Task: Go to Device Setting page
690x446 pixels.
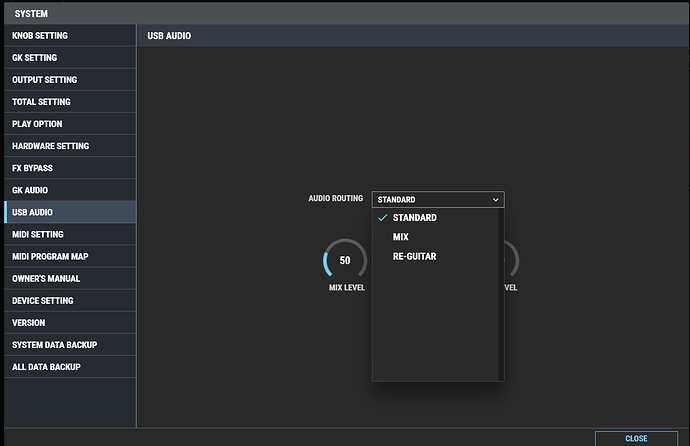Action: pos(42,300)
